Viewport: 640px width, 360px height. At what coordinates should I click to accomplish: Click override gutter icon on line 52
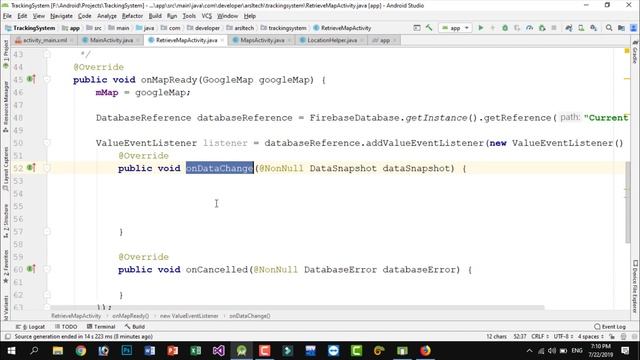click(x=31, y=168)
